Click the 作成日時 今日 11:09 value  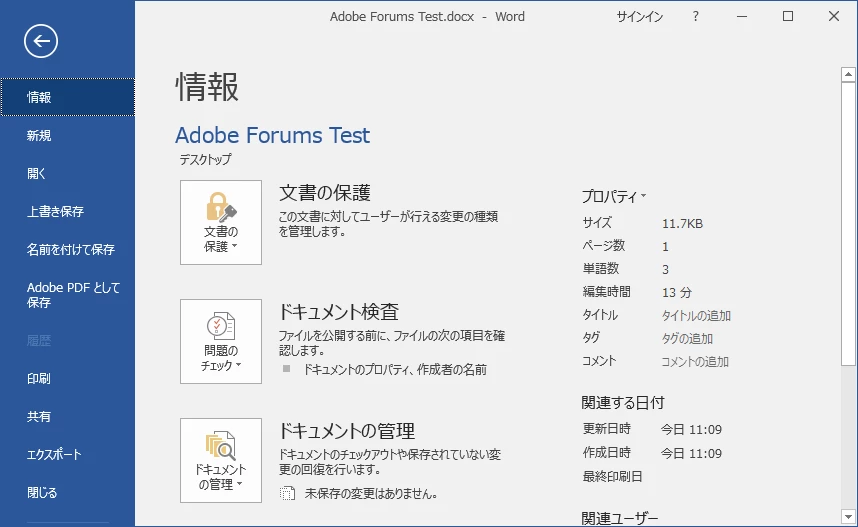[x=691, y=453]
